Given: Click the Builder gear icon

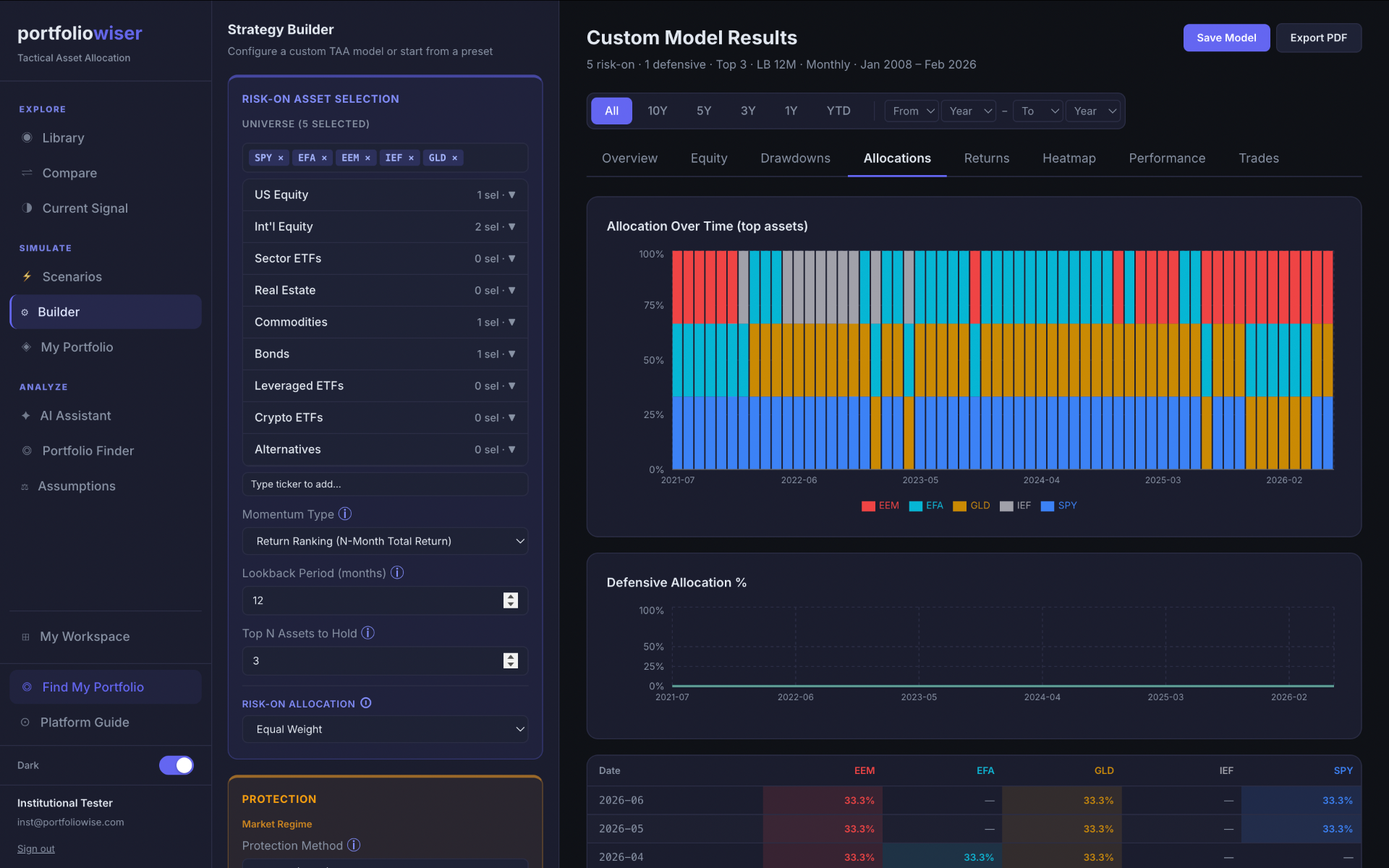Looking at the screenshot, I should 25,312.
